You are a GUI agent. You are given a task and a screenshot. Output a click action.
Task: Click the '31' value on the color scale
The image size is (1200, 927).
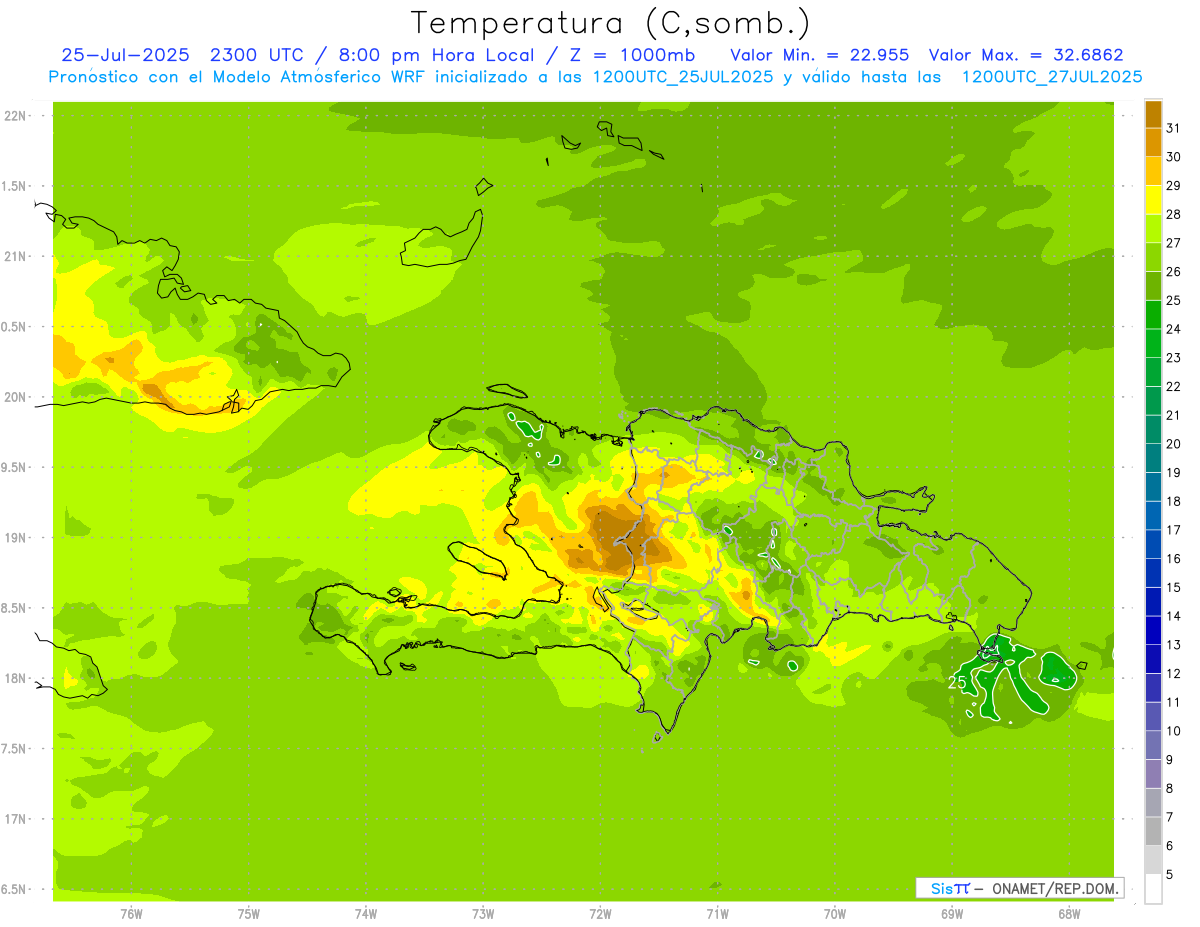[1174, 128]
